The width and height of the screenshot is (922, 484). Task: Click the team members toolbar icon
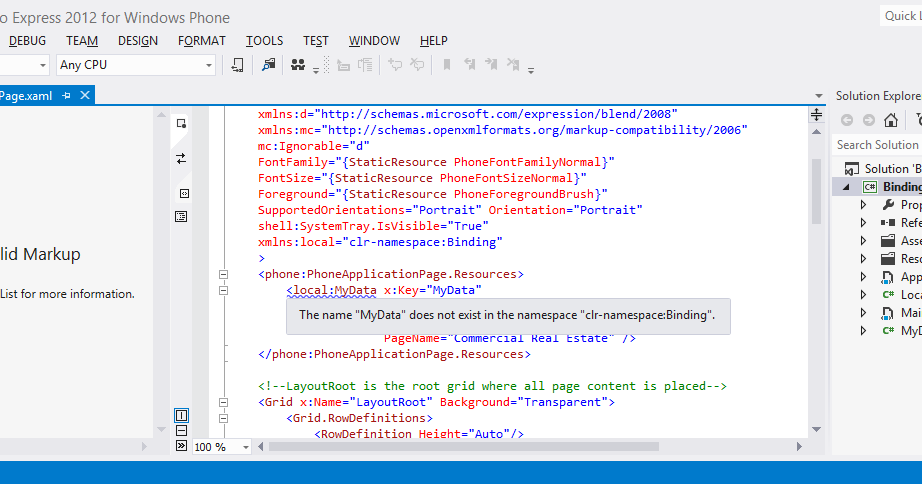pos(298,65)
